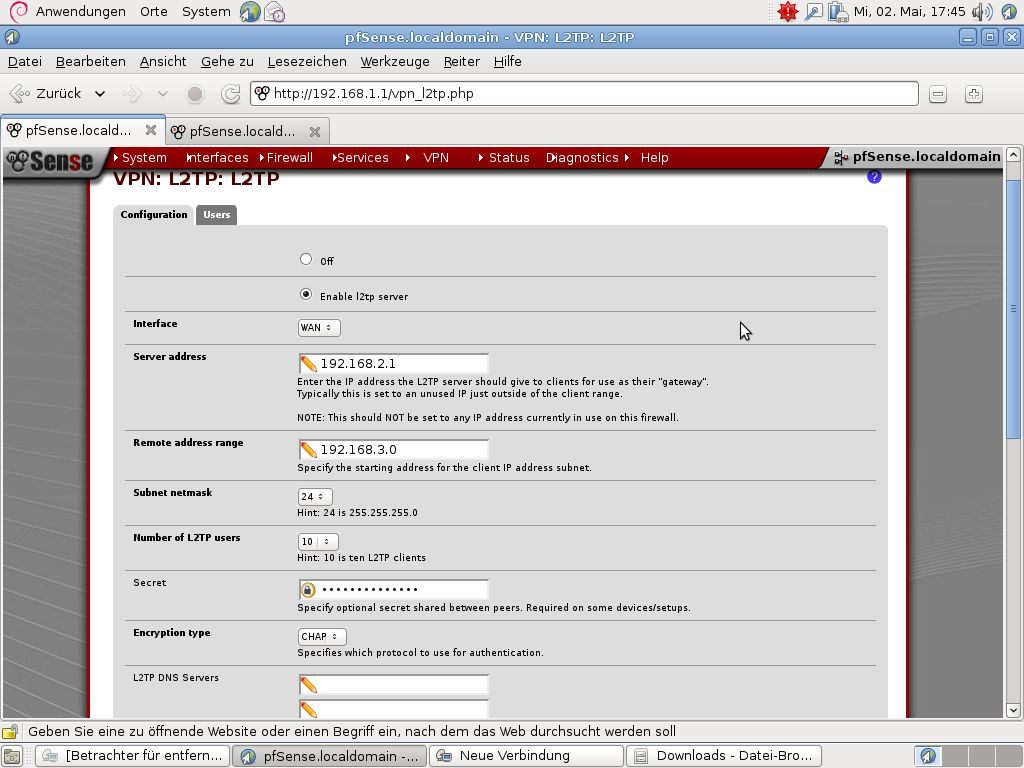The width and height of the screenshot is (1024, 768).
Task: Click the Secret password field
Action: click(x=393, y=590)
